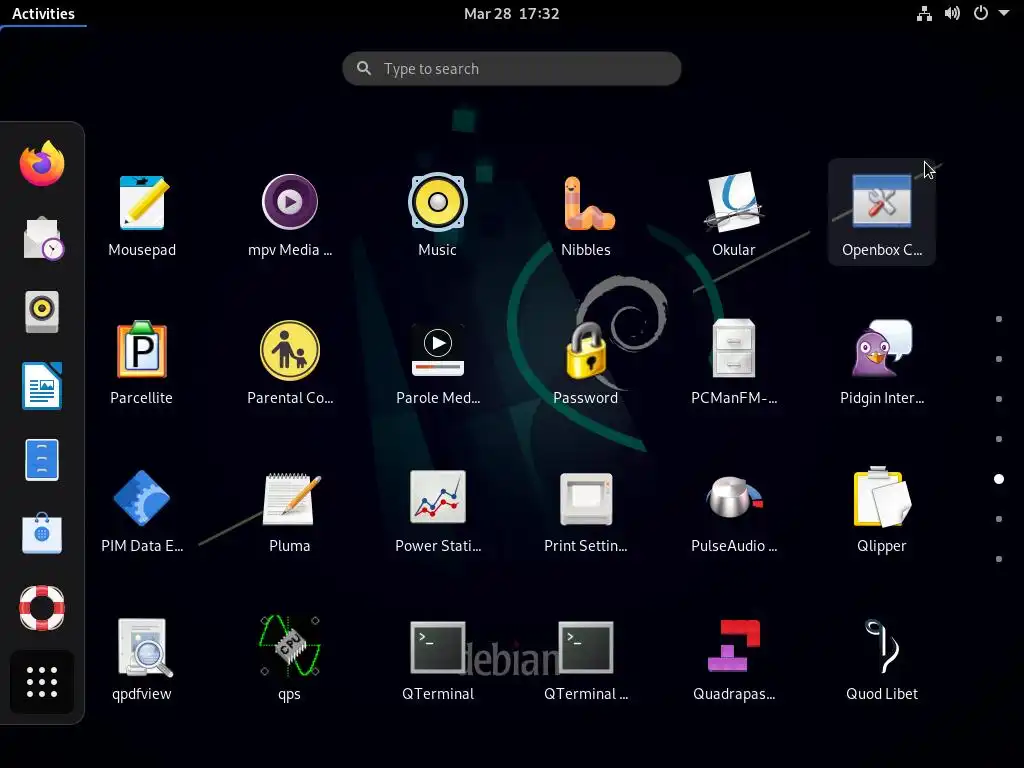Open the Password padlock app
Viewport: 1024px width, 768px height.
click(586, 362)
